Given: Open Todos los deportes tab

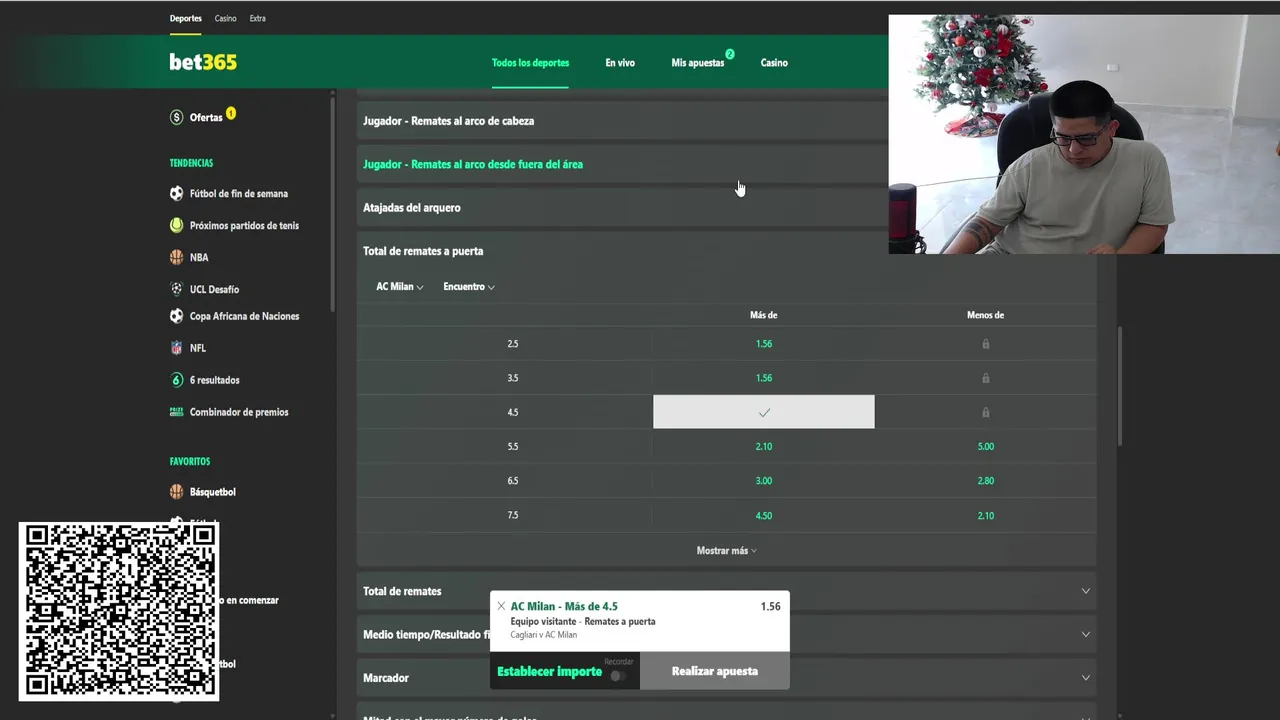Looking at the screenshot, I should pos(530,63).
